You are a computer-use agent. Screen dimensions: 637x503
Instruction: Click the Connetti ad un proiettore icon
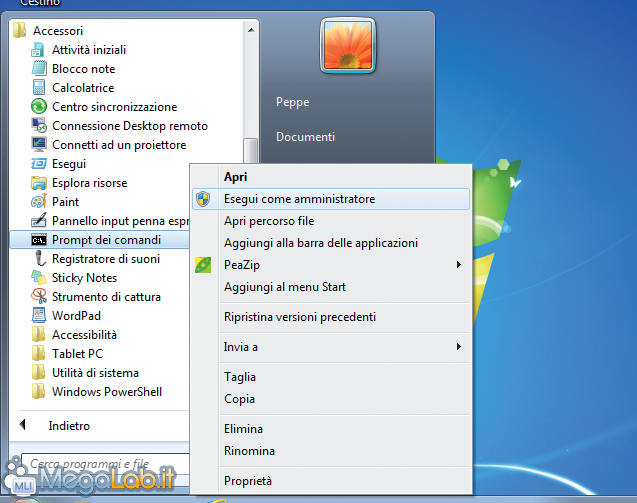pyautogui.click(x=39, y=145)
